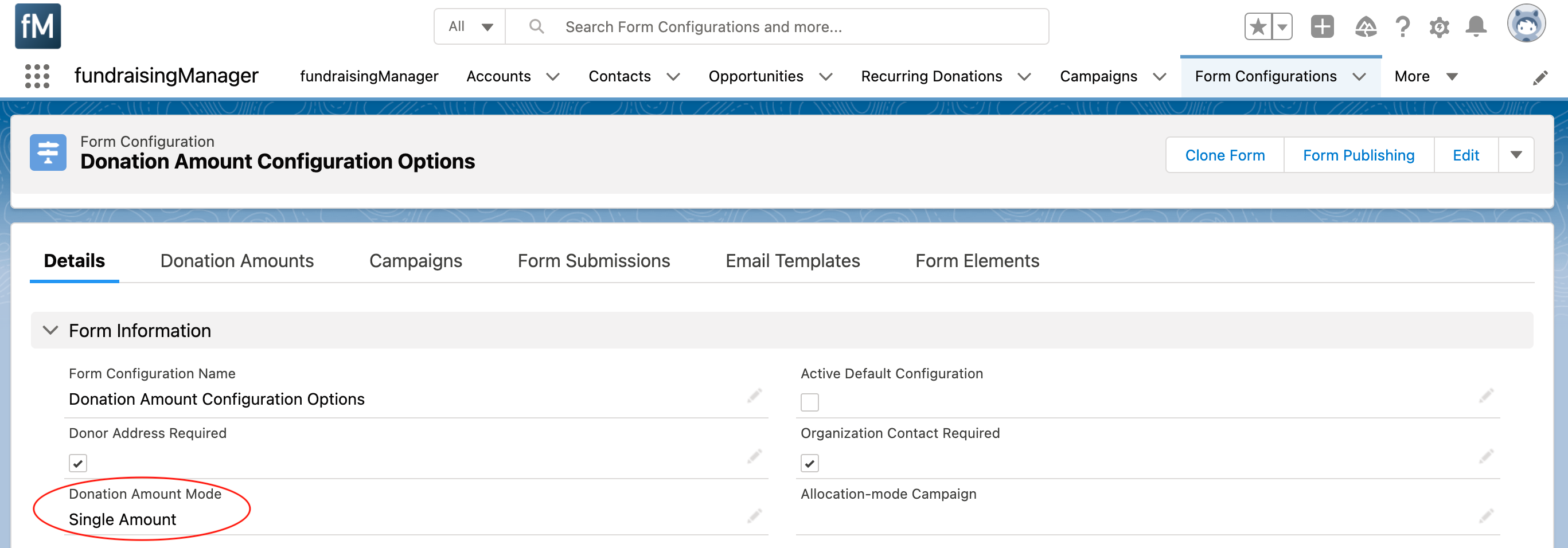Toggle Organization Contact Required checkbox
The width and height of the screenshot is (1568, 548).
click(809, 464)
